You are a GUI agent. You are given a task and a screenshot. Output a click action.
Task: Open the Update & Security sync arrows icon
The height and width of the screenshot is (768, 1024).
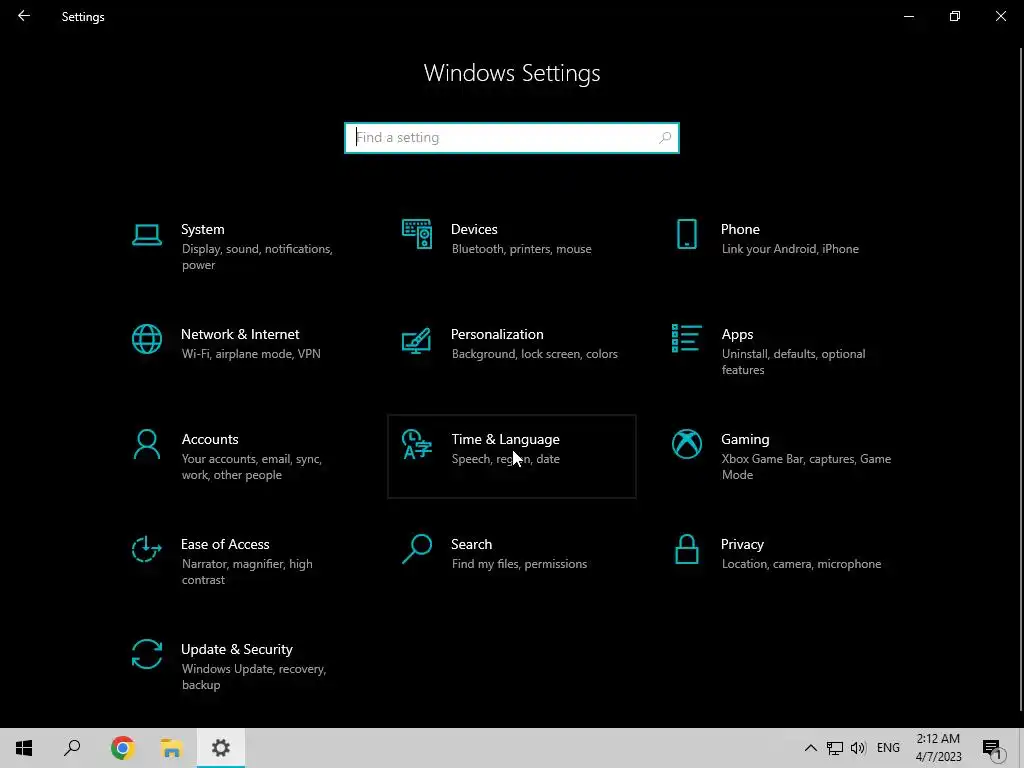pos(147,654)
